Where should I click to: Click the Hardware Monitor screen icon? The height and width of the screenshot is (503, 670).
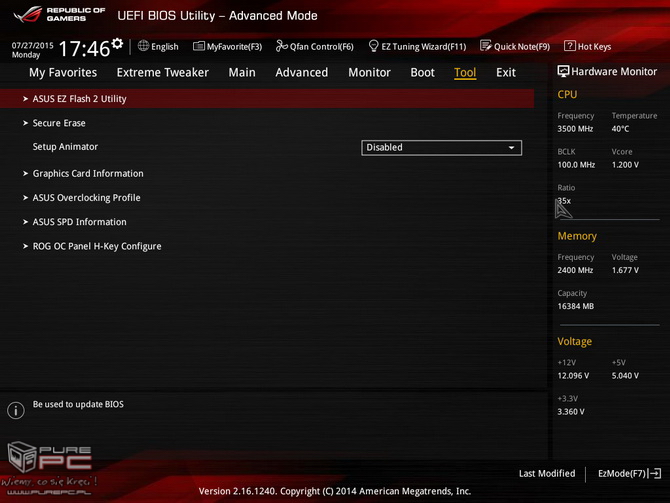point(563,71)
